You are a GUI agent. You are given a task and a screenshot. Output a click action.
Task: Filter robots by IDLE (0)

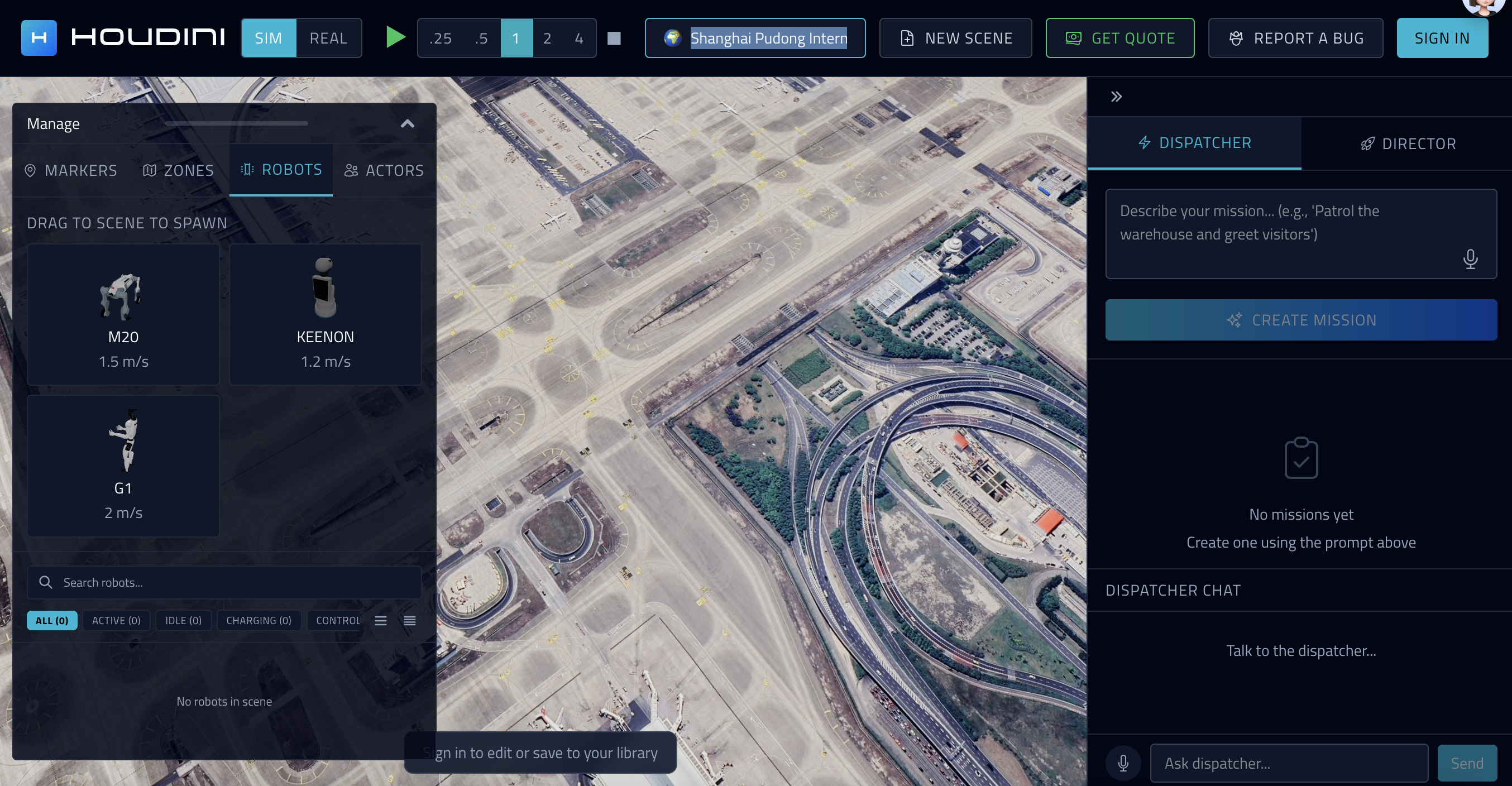[184, 621]
